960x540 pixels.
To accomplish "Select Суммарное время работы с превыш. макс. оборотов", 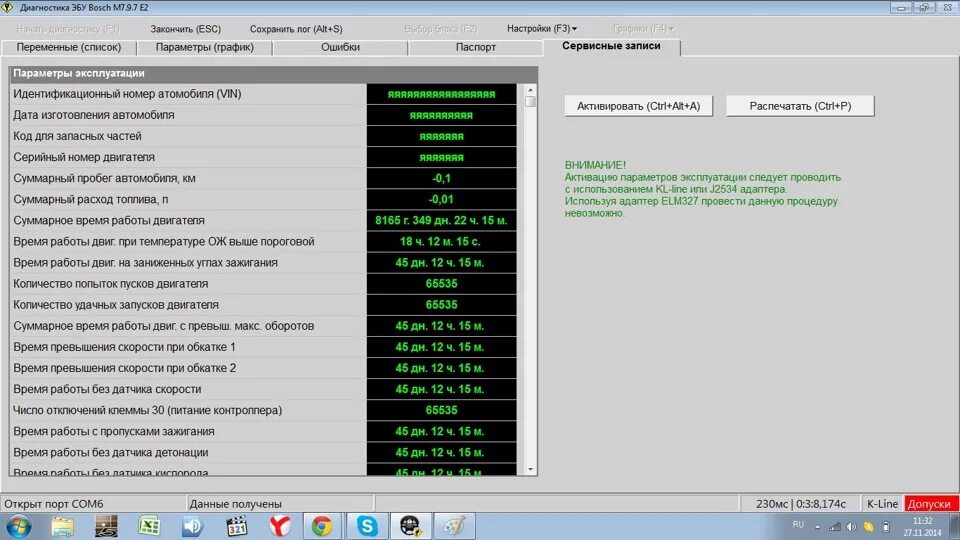I will (263, 326).
